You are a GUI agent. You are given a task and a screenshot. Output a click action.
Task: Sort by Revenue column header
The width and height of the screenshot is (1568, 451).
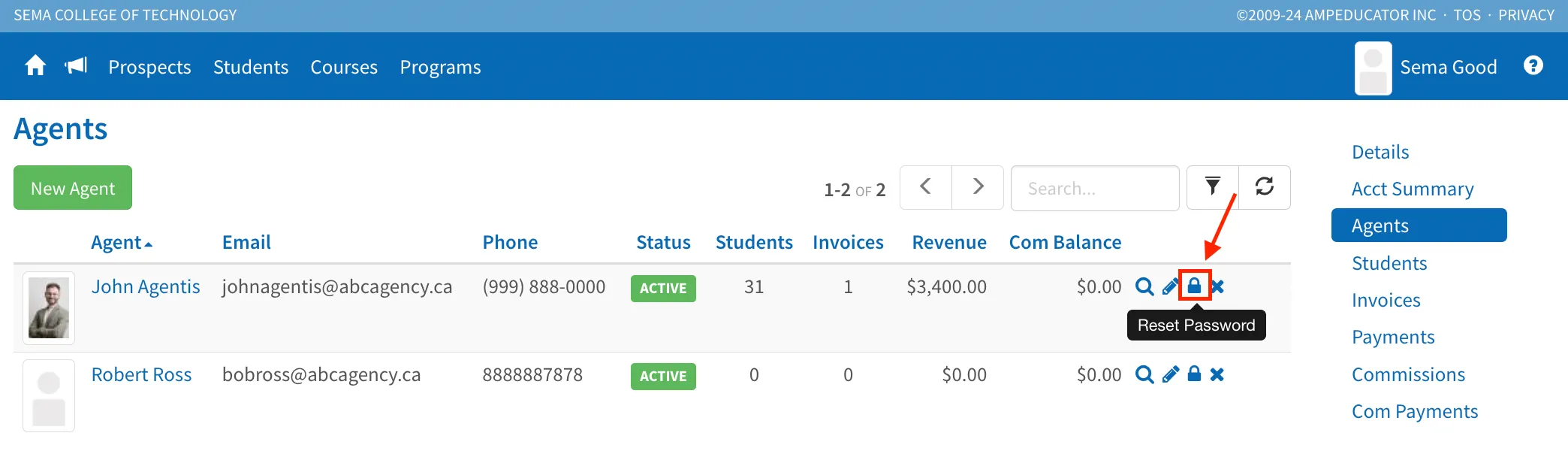coord(949,242)
